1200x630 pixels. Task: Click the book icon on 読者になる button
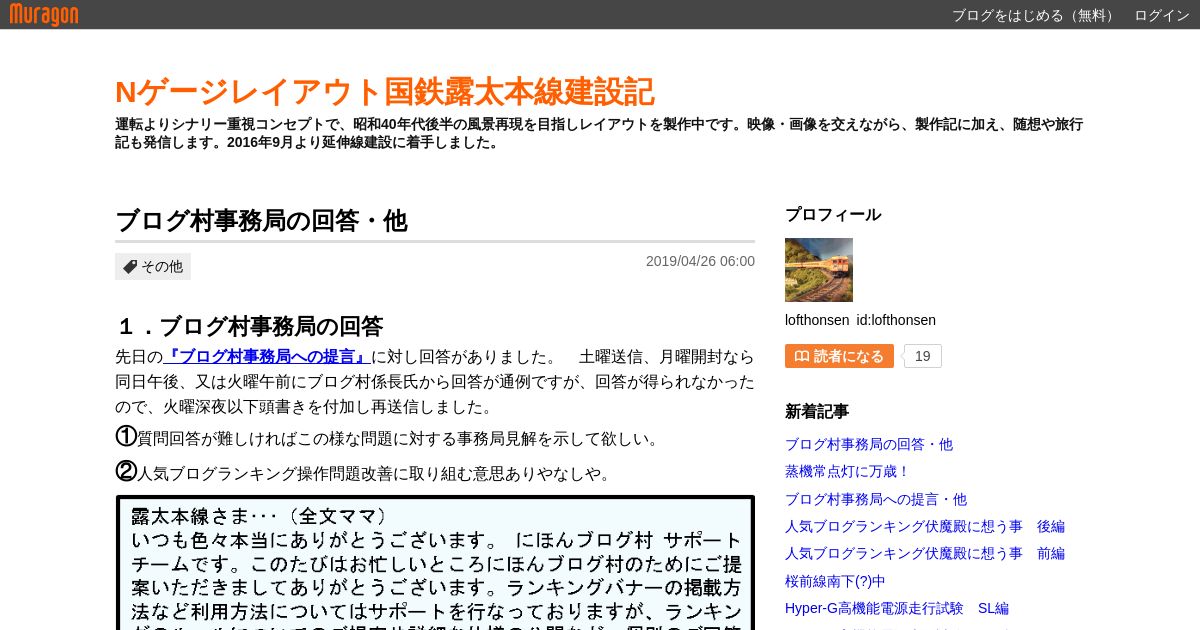[802, 356]
